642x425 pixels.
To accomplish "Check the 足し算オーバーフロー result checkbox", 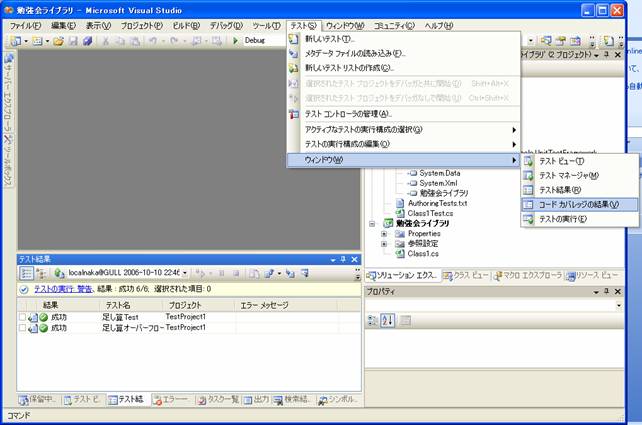I will (x=22, y=328).
